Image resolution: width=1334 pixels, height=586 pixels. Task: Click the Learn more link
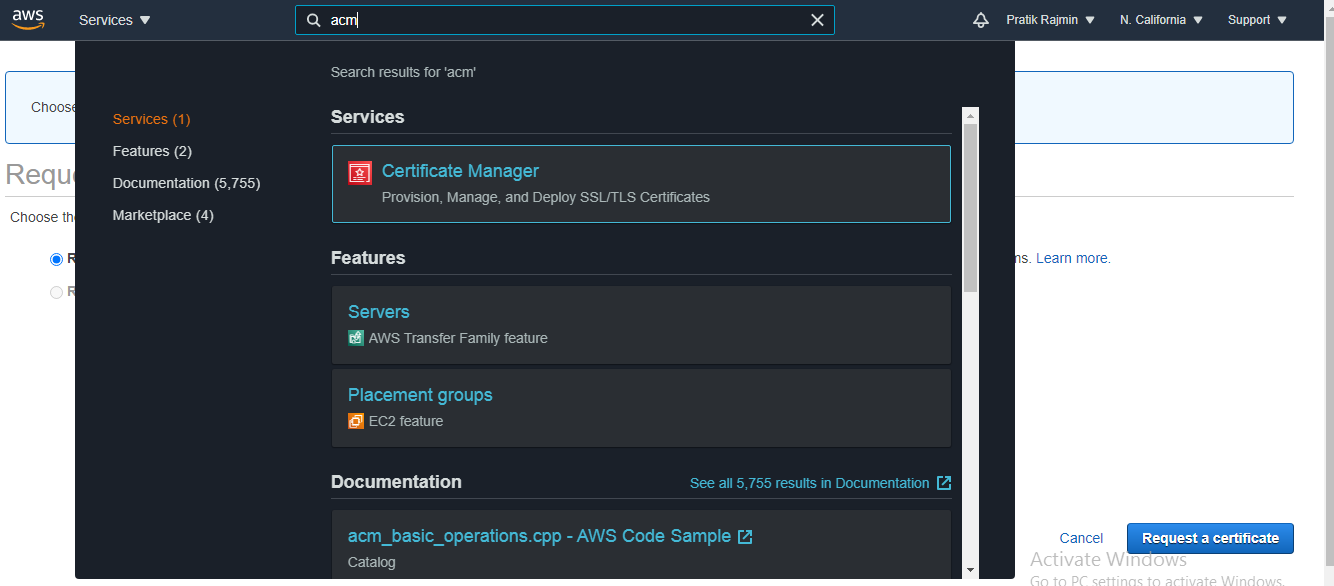click(x=1073, y=258)
